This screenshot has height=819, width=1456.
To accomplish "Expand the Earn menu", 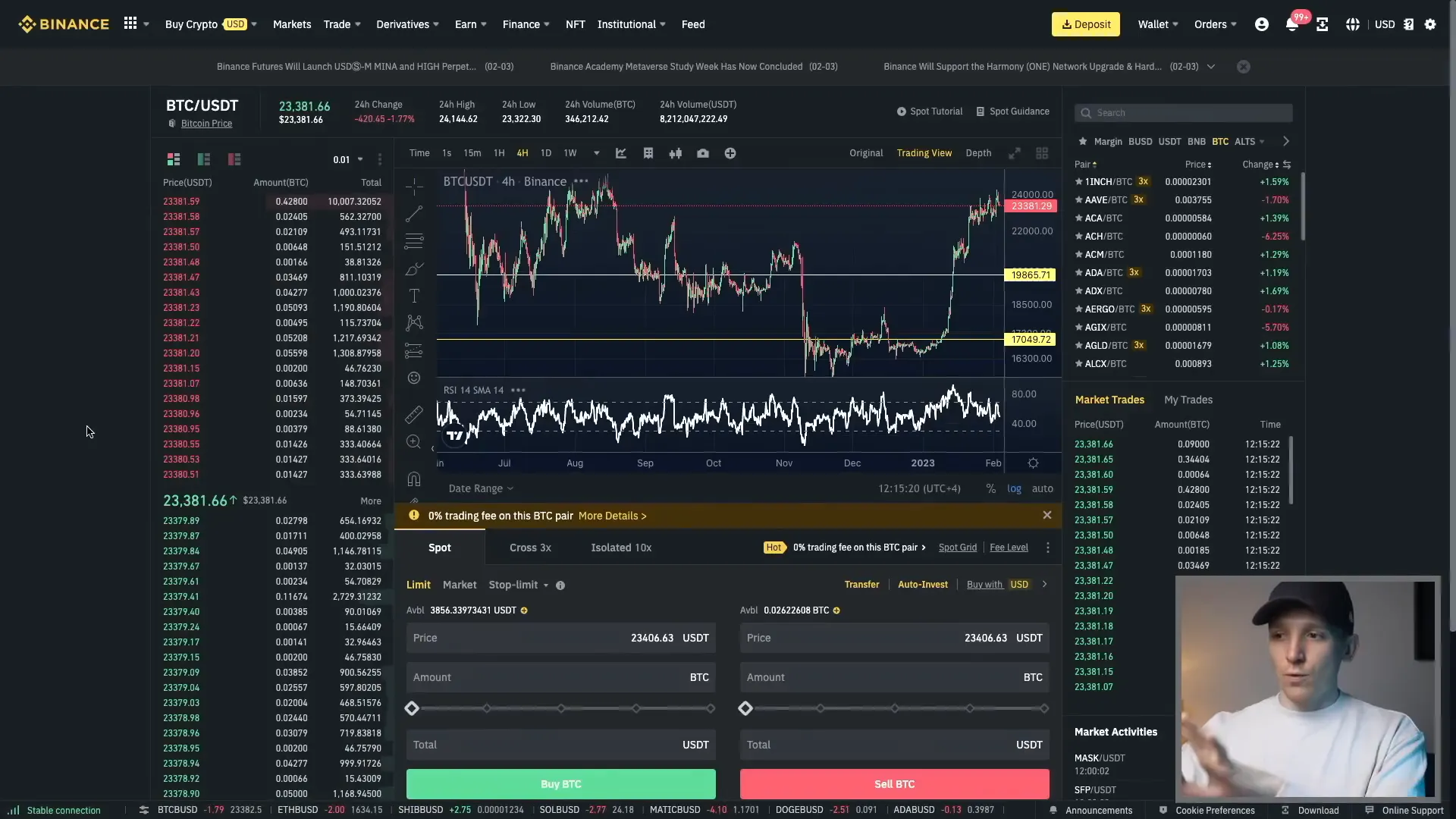I will (x=470, y=24).
